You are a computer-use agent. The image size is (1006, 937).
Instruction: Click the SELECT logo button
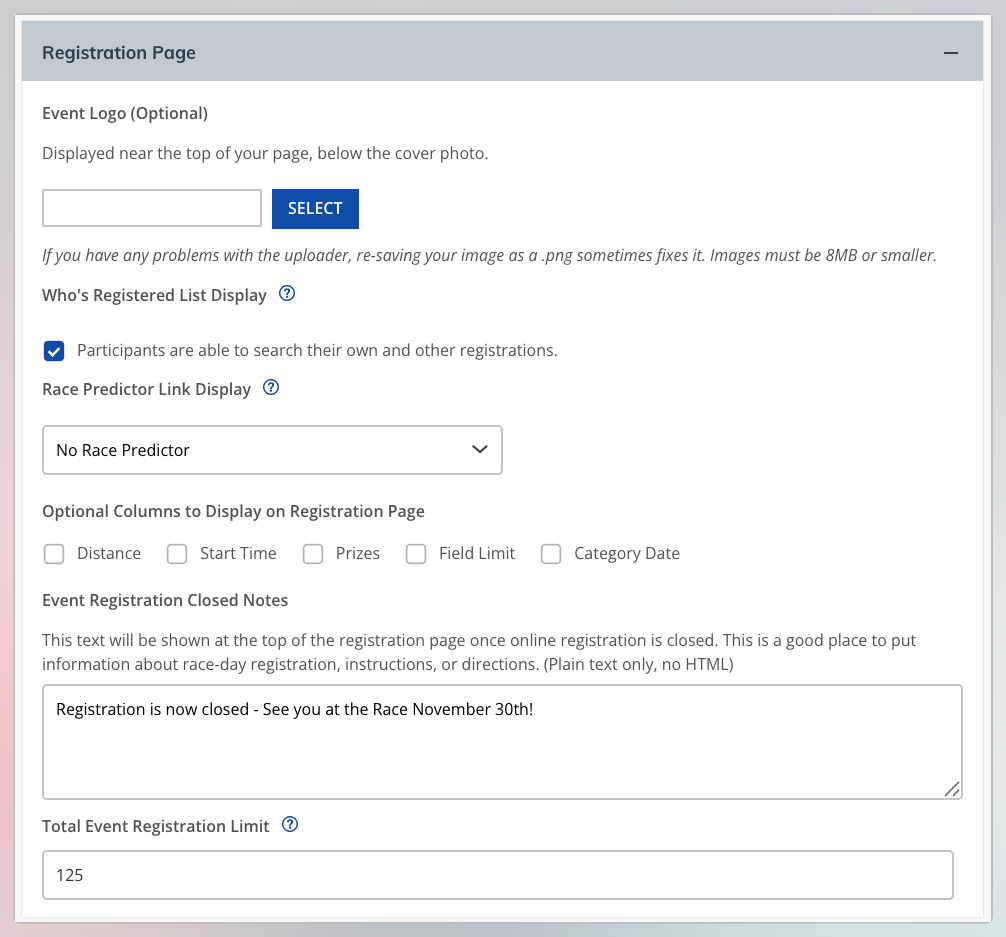click(x=315, y=209)
